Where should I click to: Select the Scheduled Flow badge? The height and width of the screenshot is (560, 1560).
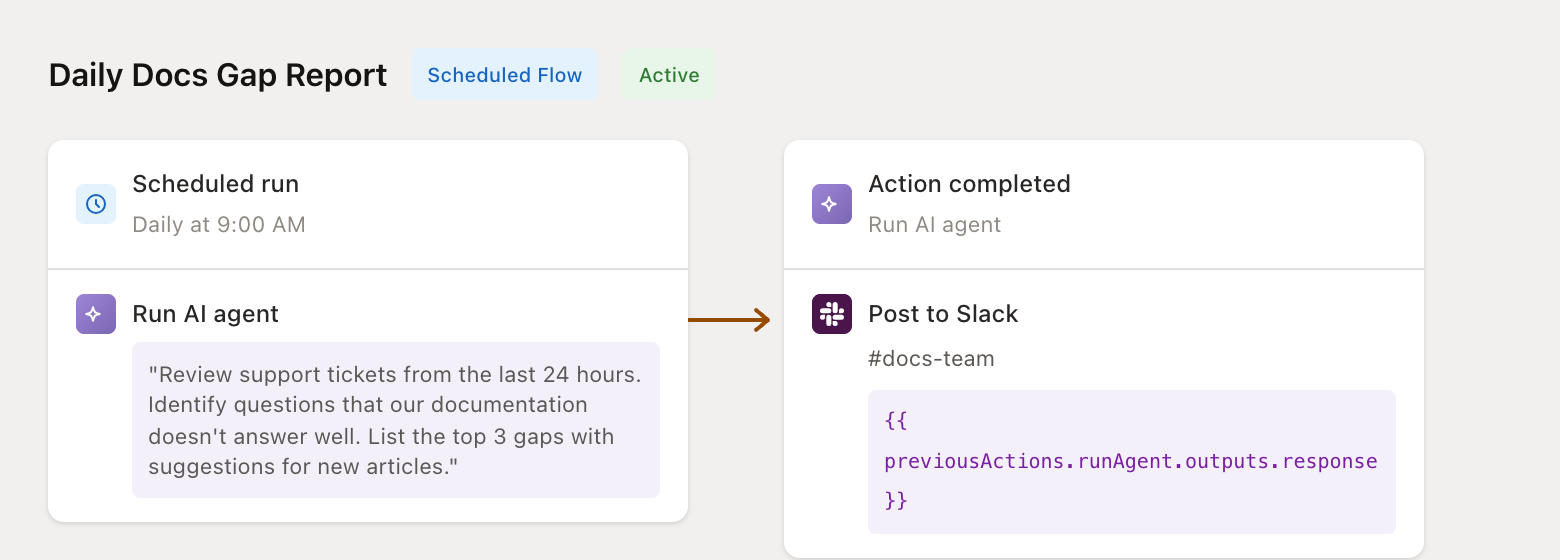pyautogui.click(x=505, y=75)
